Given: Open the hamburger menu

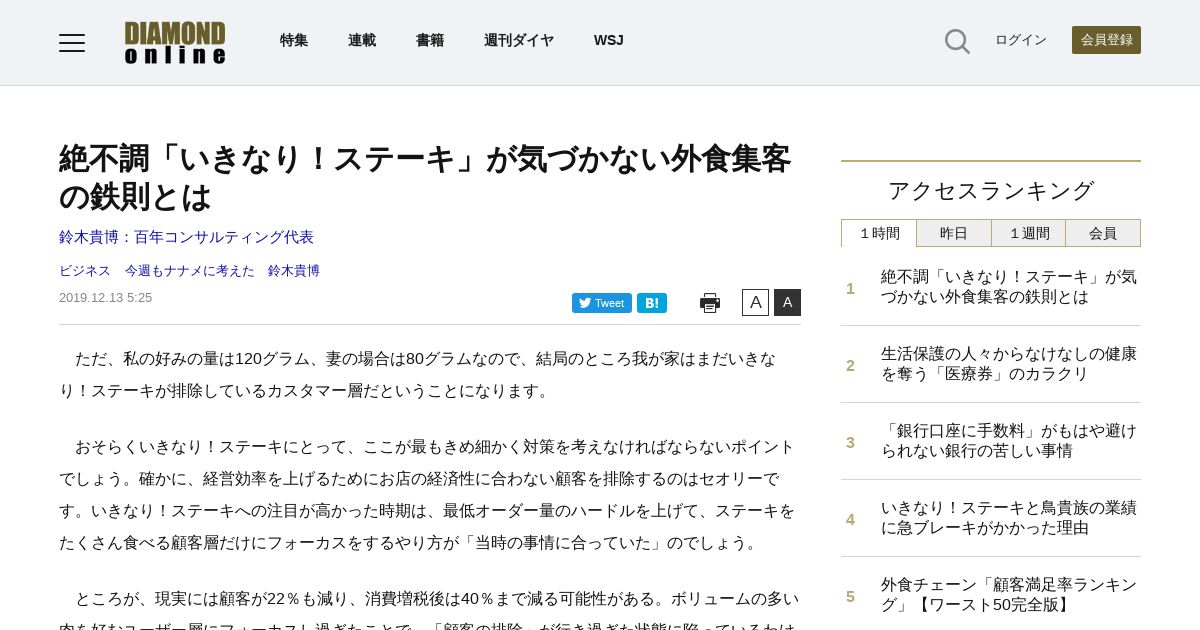Looking at the screenshot, I should (x=72, y=43).
